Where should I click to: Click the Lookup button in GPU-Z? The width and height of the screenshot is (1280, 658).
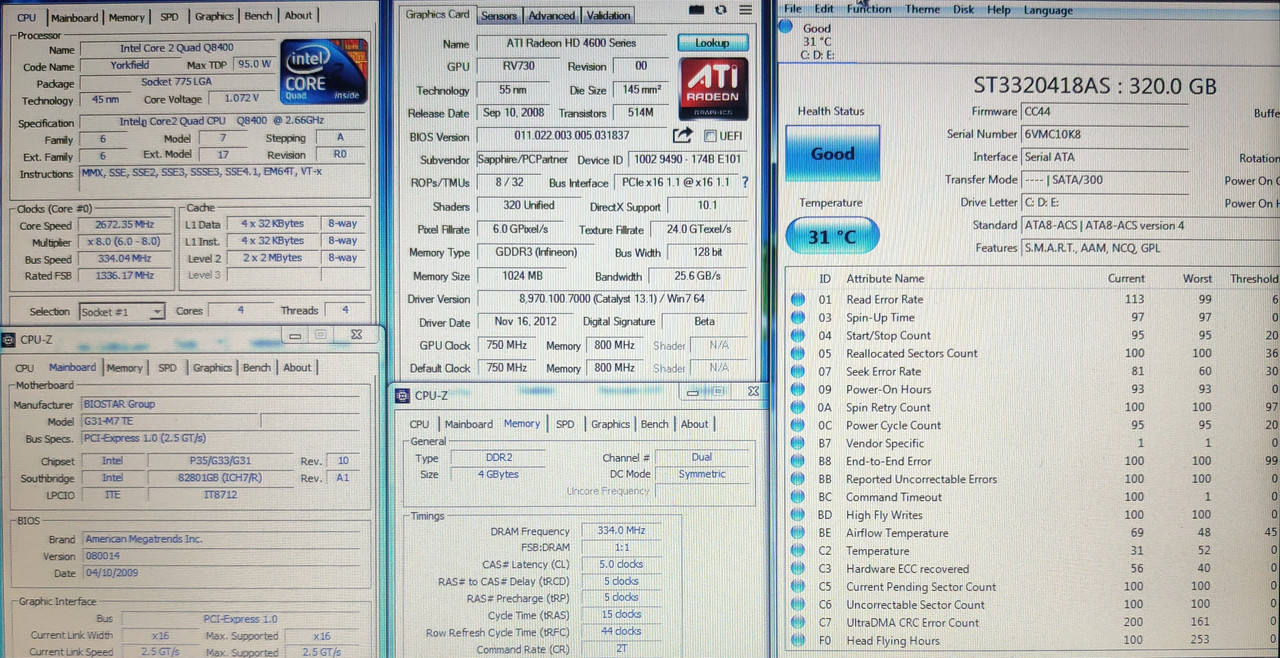[712, 43]
